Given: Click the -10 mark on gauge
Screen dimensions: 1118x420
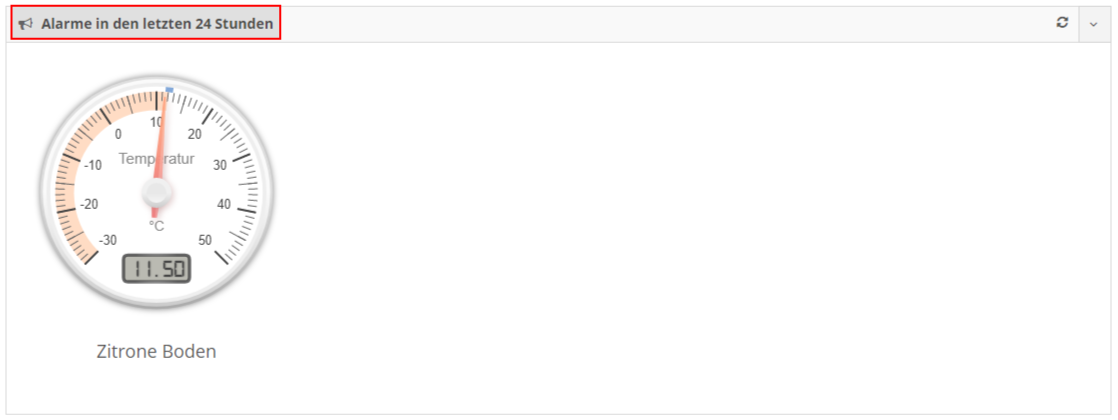Looking at the screenshot, I should pos(93,165).
